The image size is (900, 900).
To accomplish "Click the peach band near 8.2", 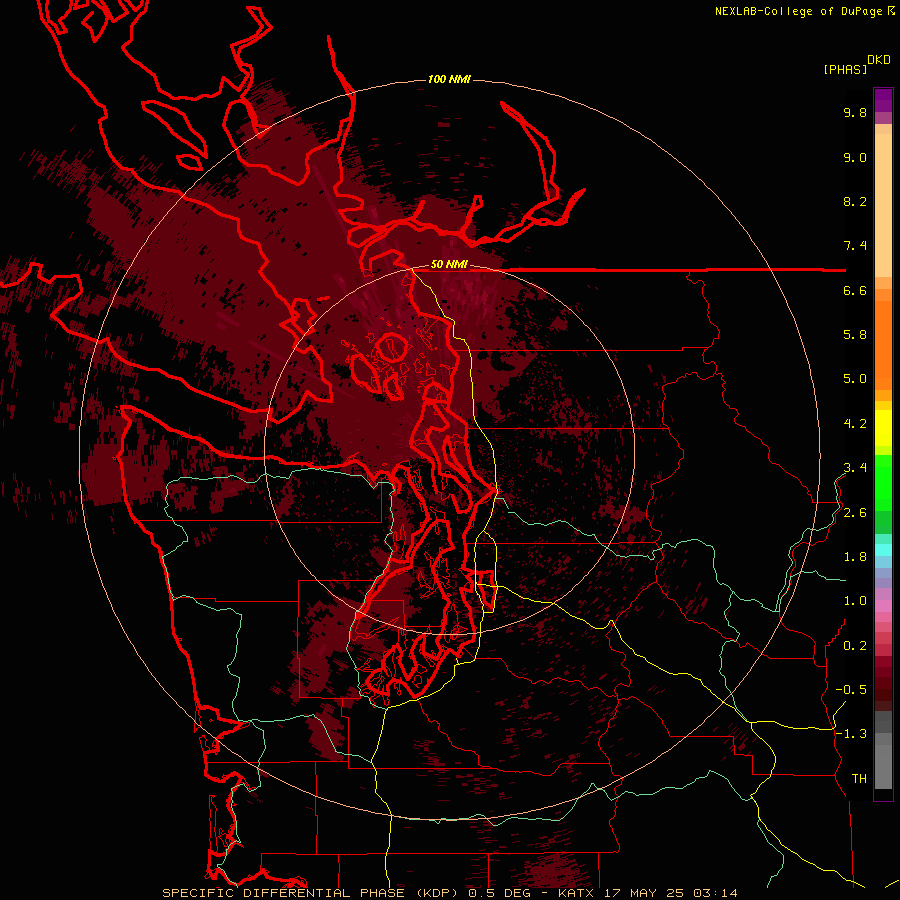I will point(883,205).
